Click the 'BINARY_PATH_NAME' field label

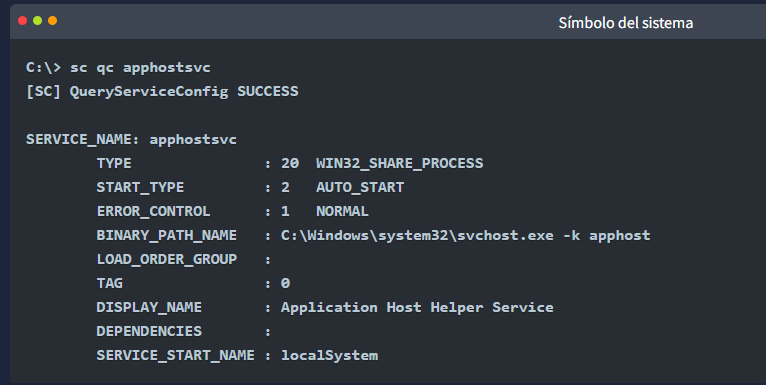(167, 235)
